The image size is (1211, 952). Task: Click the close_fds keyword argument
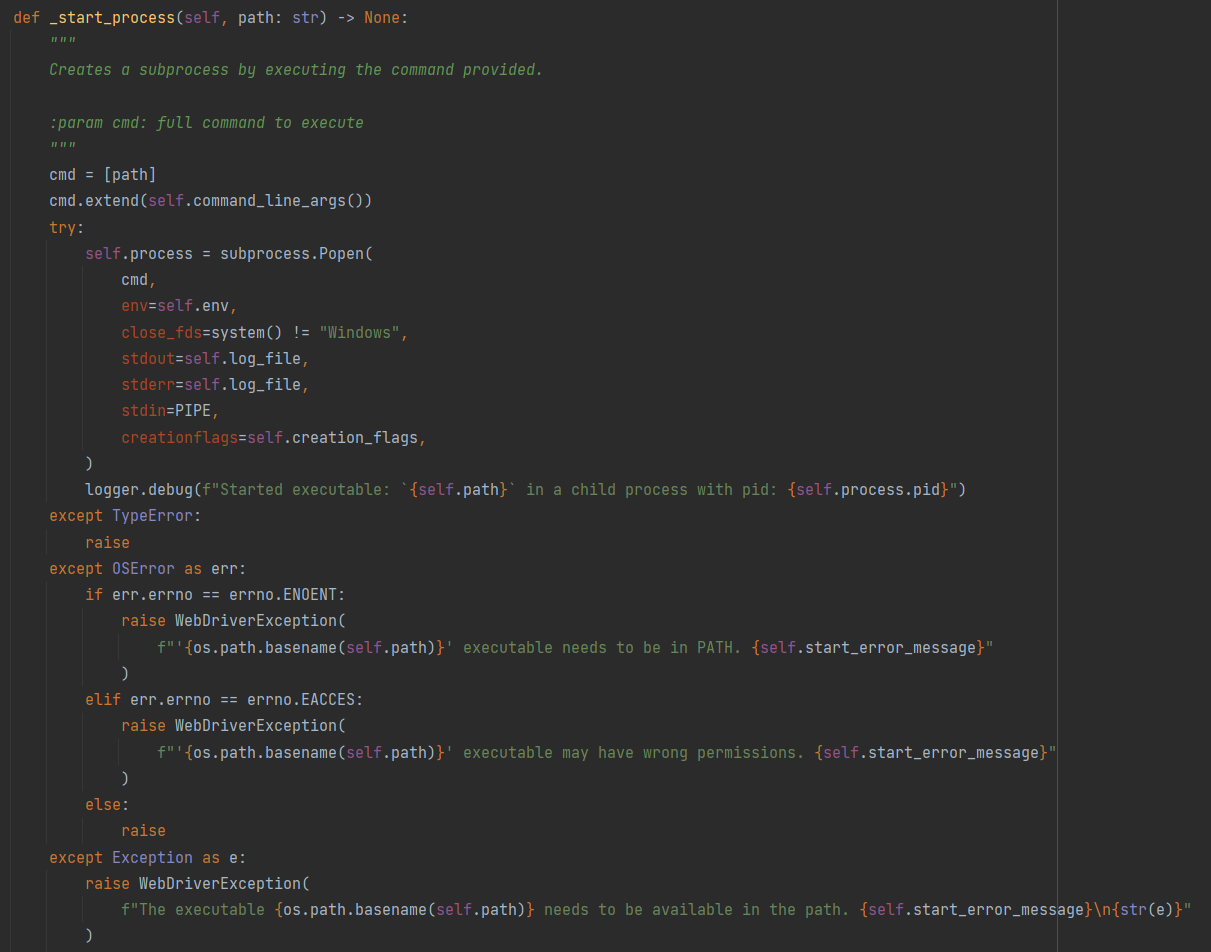[x=161, y=332]
